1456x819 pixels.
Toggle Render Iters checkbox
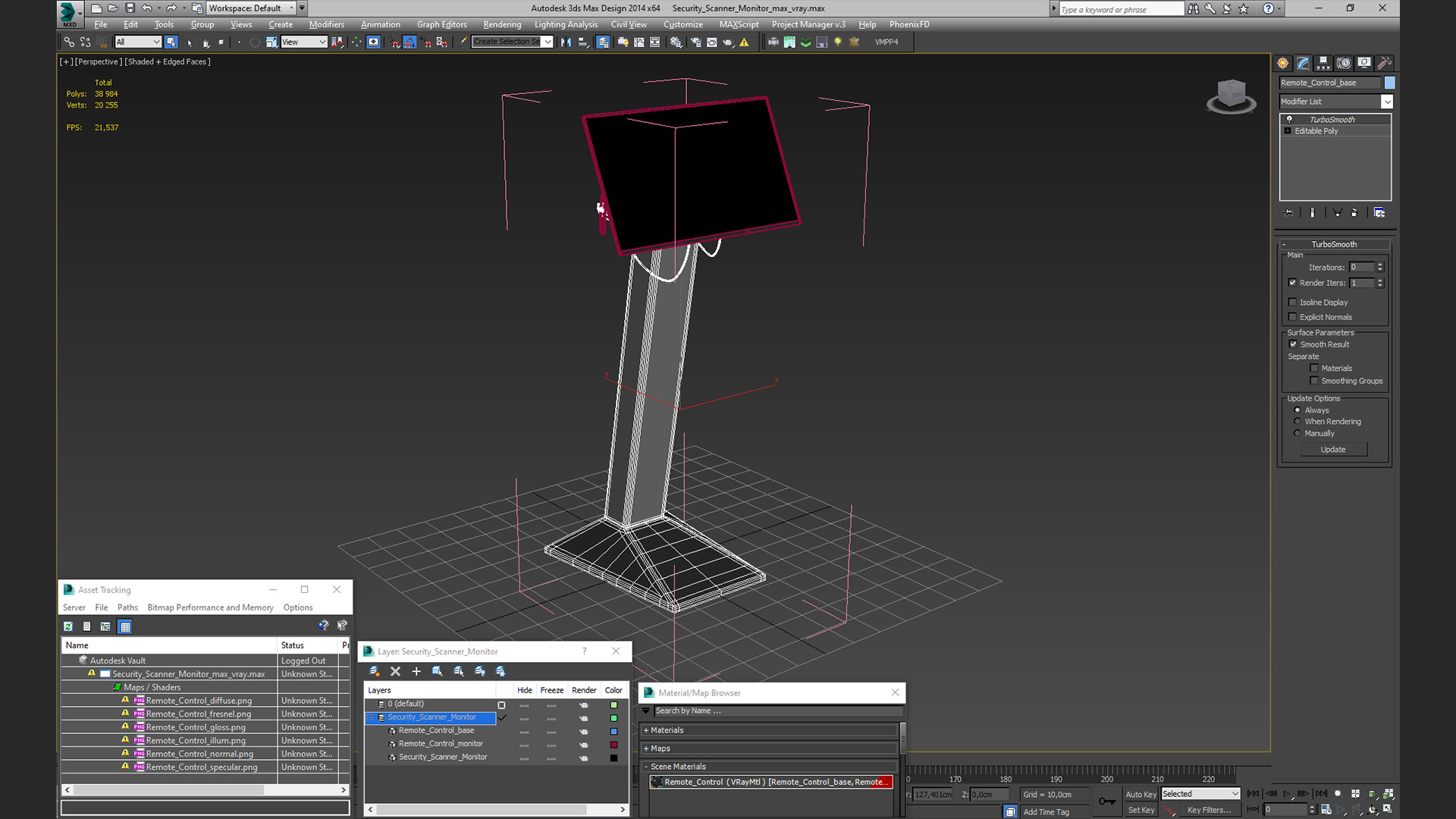tap(1293, 283)
